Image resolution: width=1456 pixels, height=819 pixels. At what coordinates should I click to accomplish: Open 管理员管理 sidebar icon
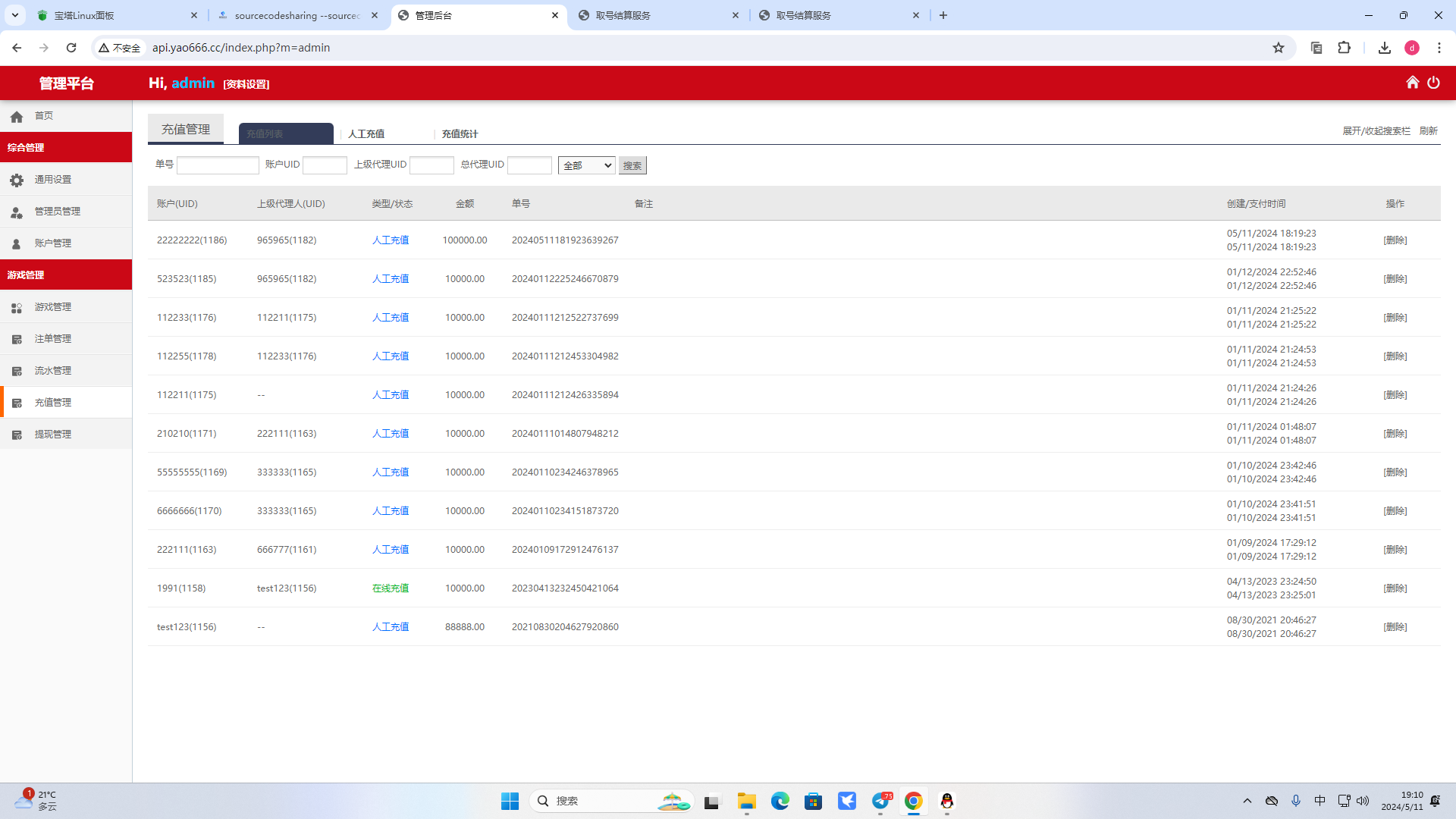tap(17, 212)
